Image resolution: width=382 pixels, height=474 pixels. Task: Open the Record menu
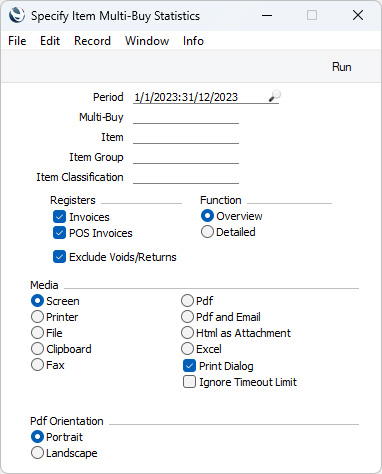[92, 41]
